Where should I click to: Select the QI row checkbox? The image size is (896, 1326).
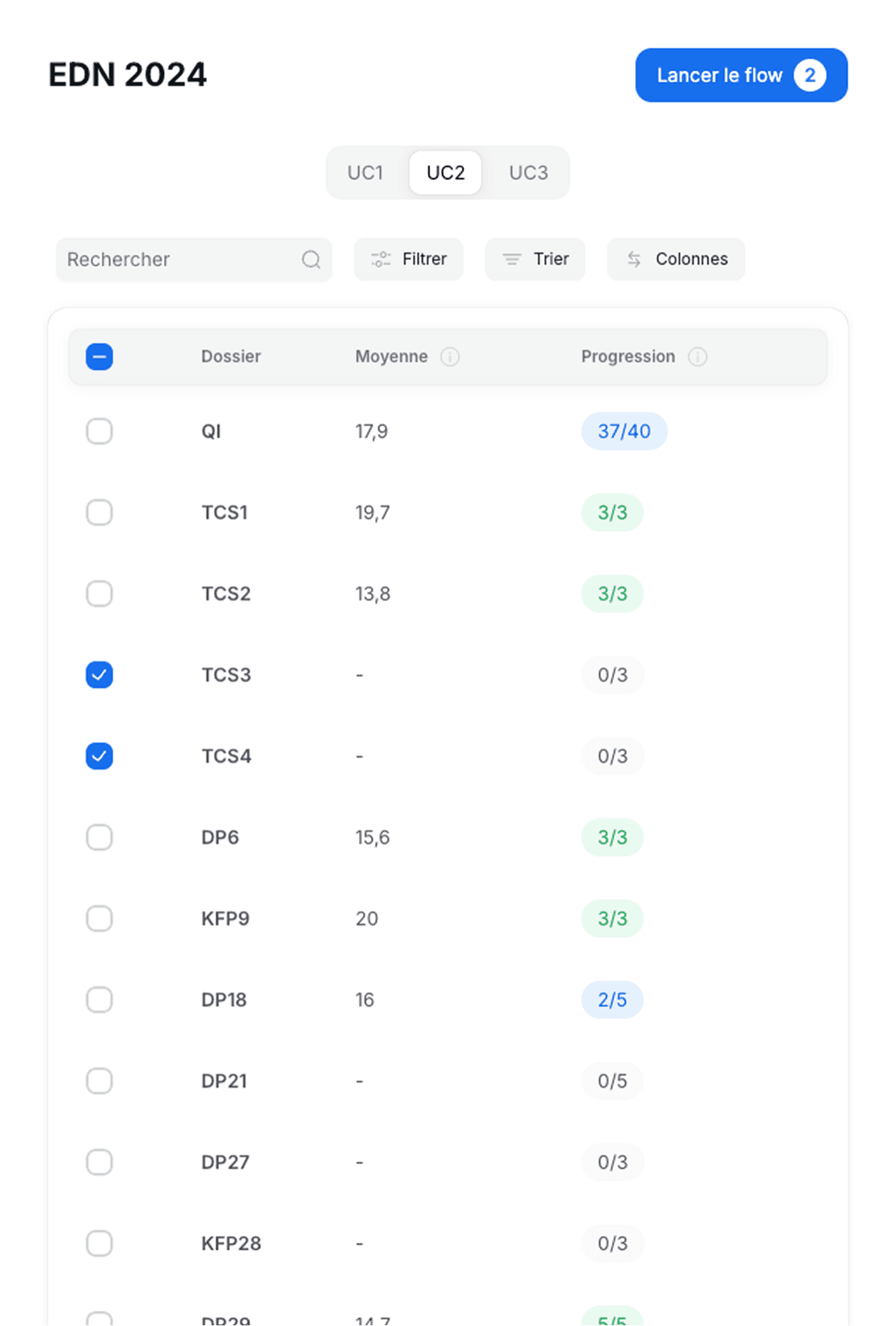(99, 431)
